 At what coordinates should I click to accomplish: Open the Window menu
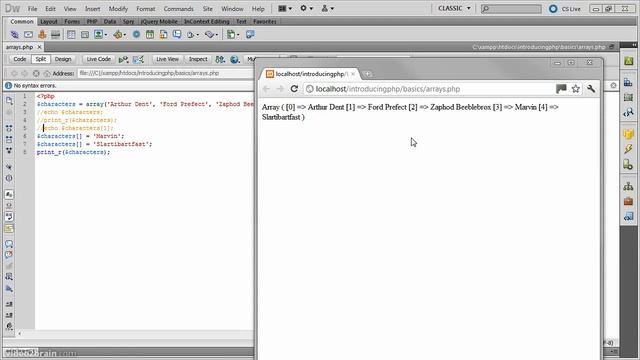232,9
